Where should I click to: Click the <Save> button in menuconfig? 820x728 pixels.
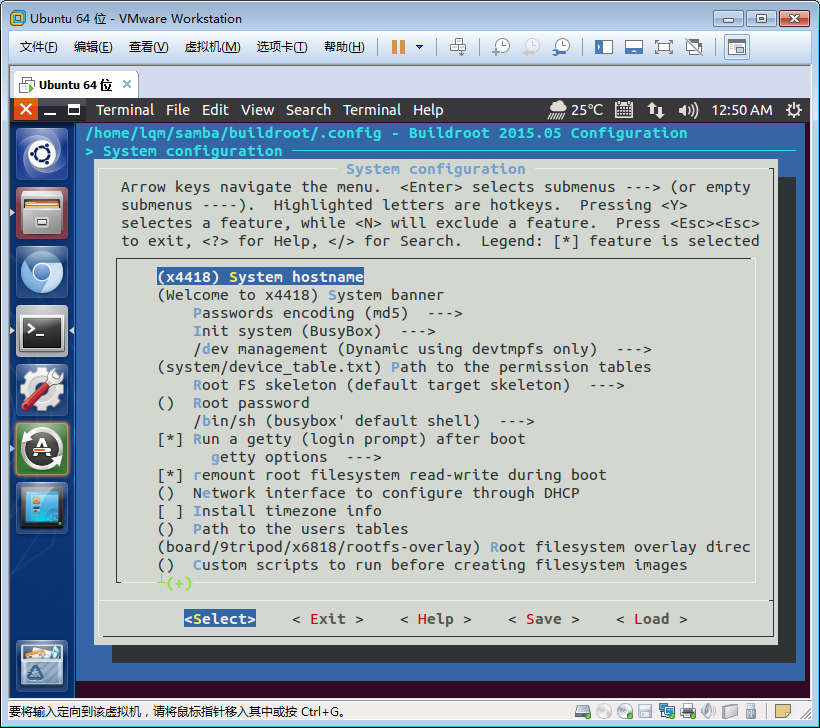(543, 619)
